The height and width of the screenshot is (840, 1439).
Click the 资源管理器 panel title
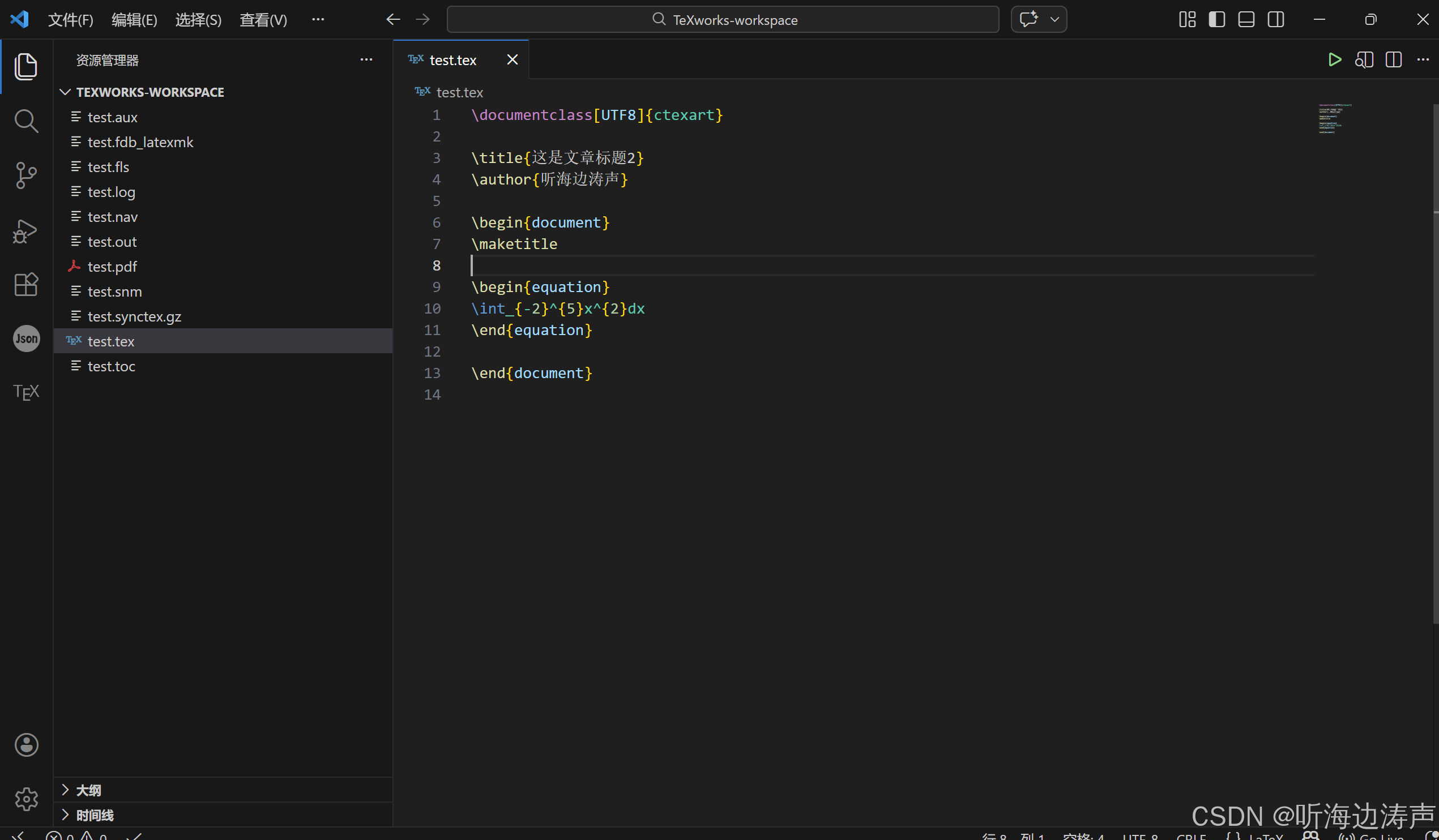108,60
